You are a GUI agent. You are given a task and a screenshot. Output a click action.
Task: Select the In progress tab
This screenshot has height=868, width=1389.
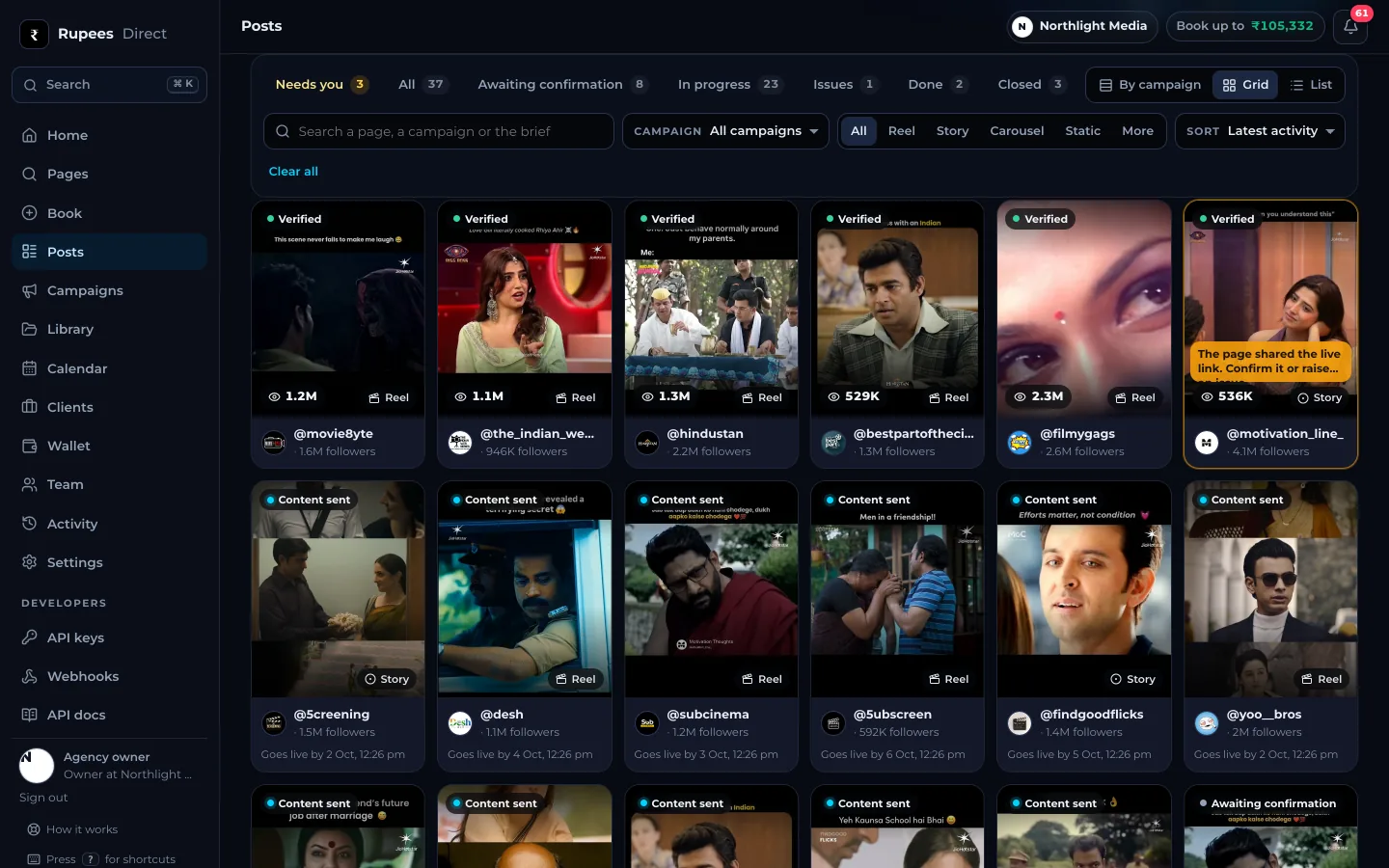tap(729, 85)
